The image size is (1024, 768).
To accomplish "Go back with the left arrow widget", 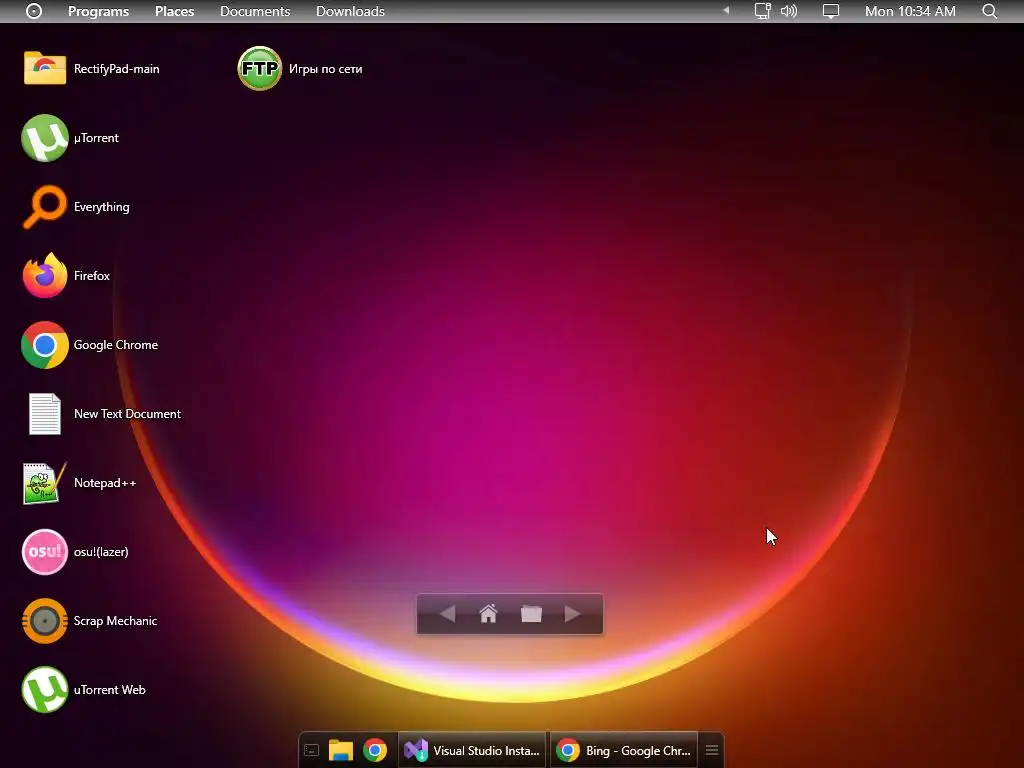I will coord(447,614).
